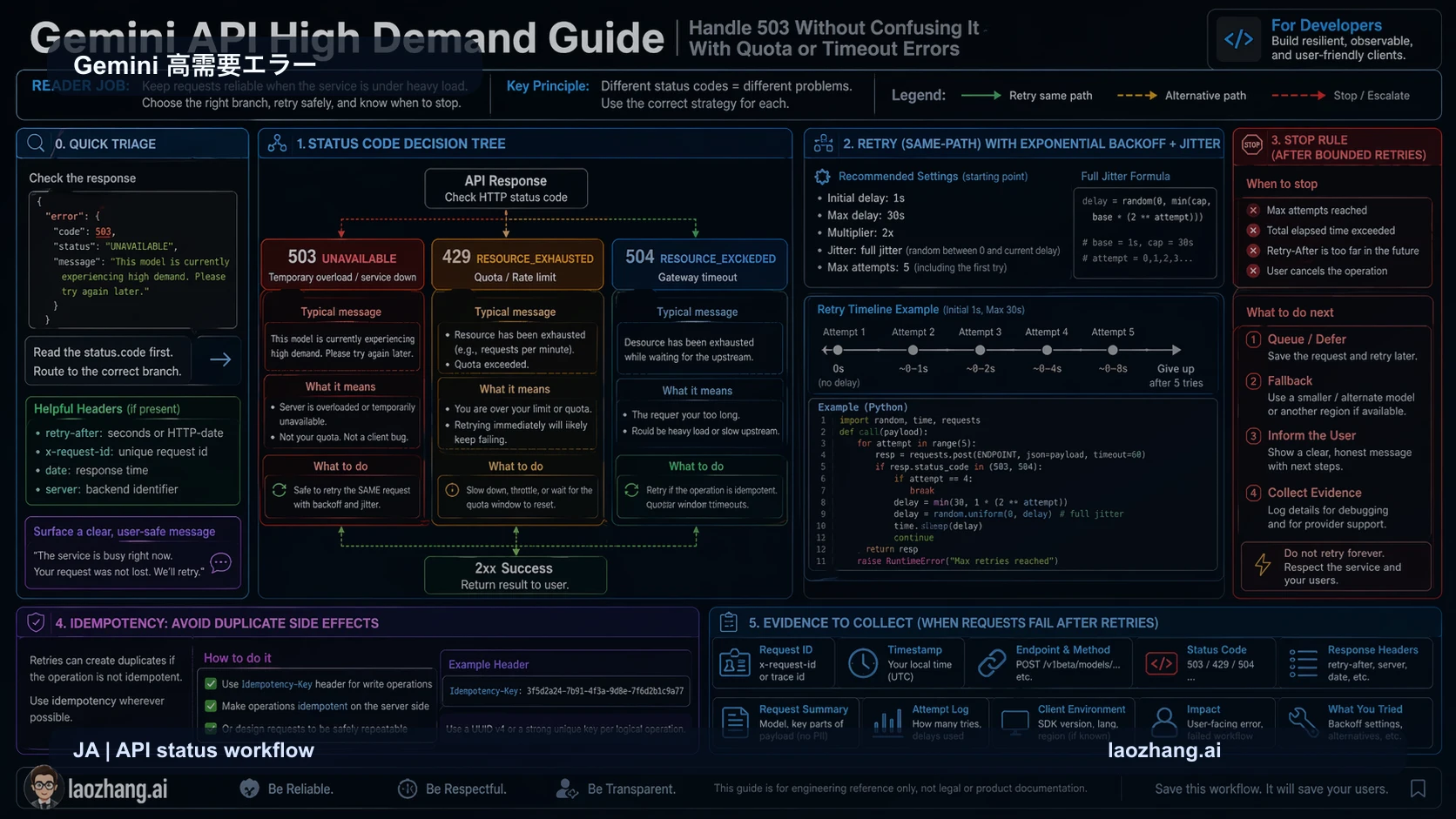Click the Impact person icon

coord(1163,721)
